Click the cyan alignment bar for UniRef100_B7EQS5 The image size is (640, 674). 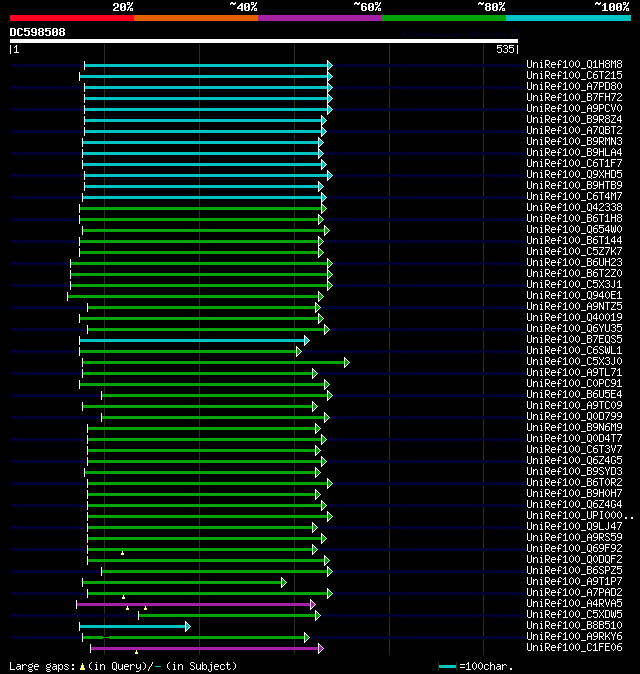[x=194, y=340]
